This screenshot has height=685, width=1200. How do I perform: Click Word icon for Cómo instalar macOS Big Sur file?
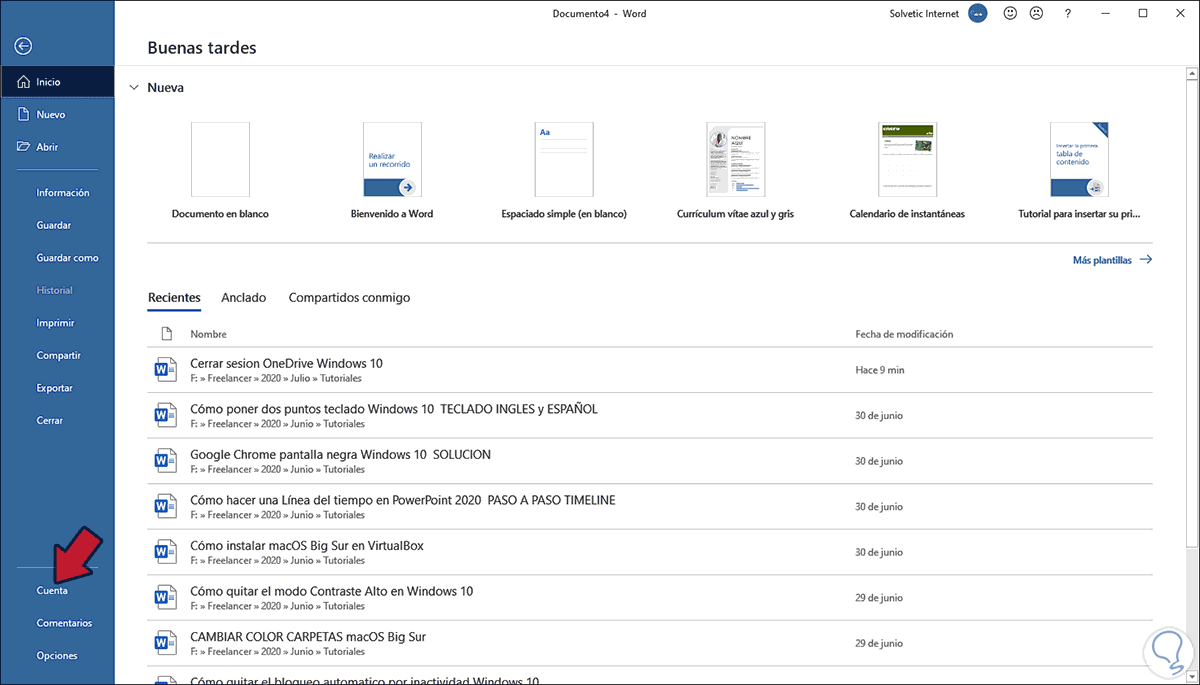pyautogui.click(x=164, y=552)
